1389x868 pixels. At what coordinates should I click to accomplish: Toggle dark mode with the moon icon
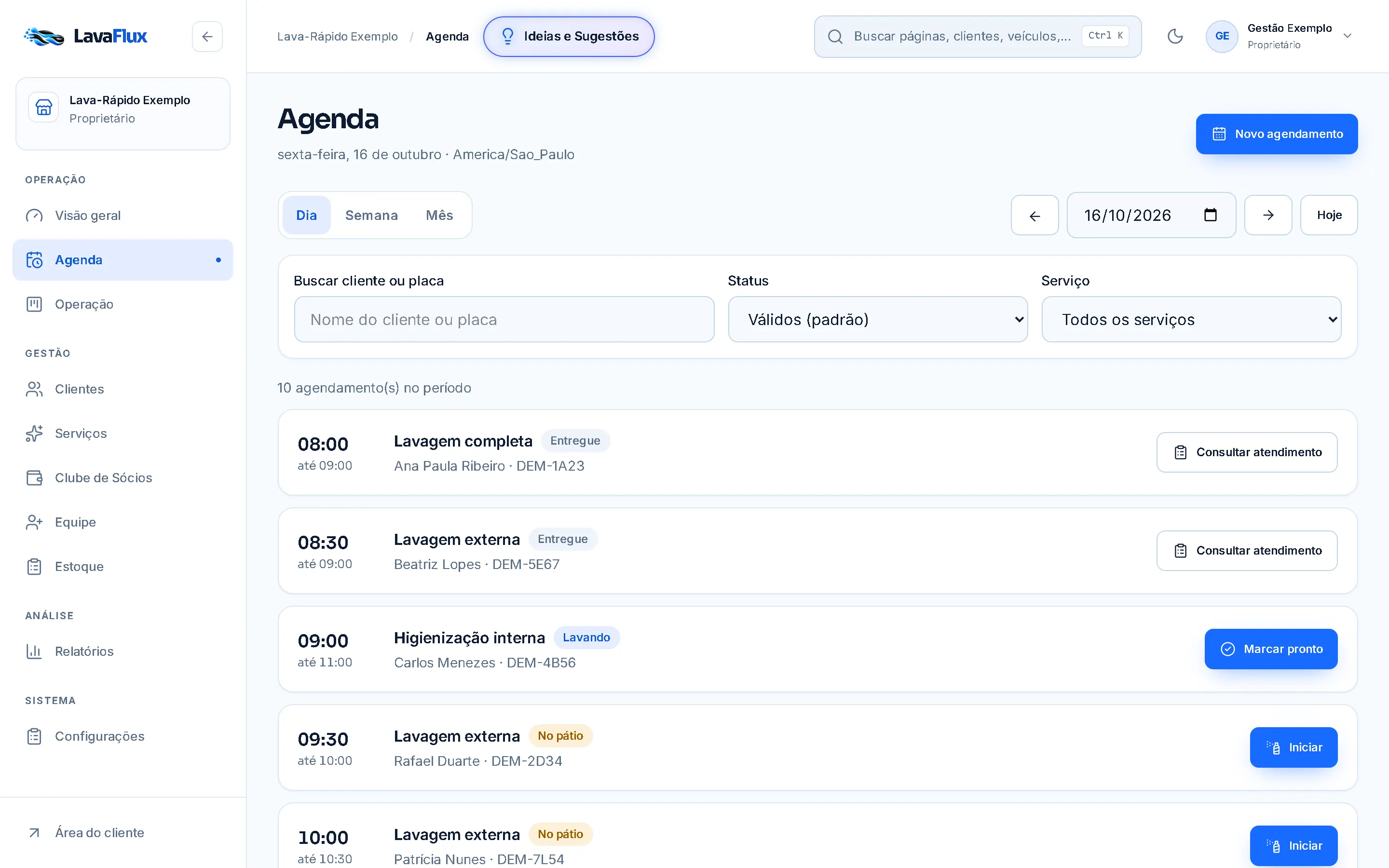[x=1175, y=36]
